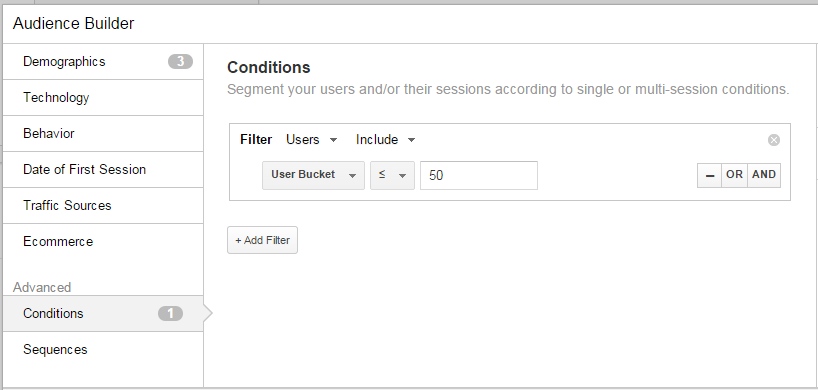Select Date of First Session
The height and width of the screenshot is (390, 818).
point(103,169)
